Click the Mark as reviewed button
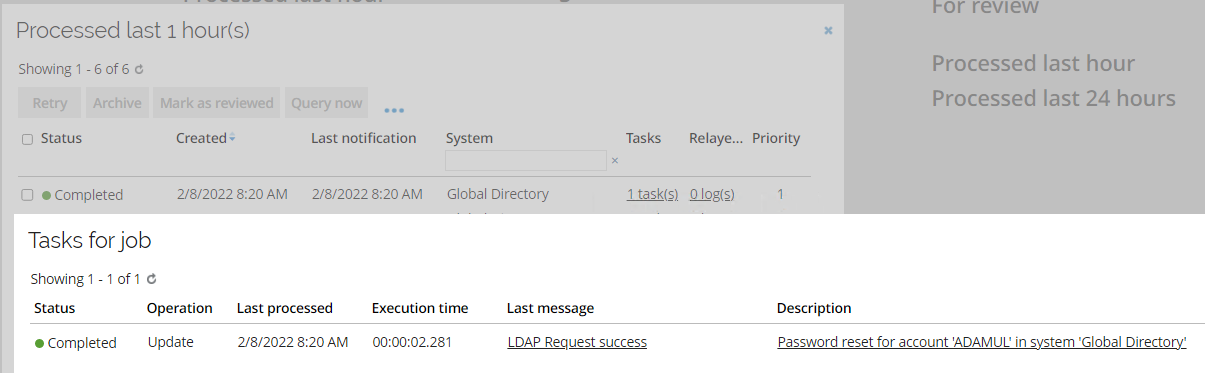The height and width of the screenshot is (373, 1205). 217,103
